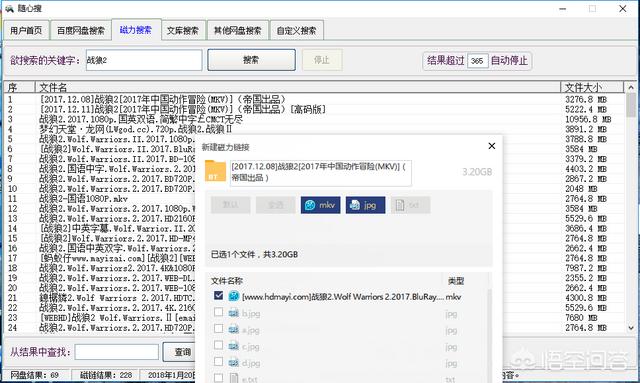Click the BT folder icon in dialog
The width and height of the screenshot is (640, 383).
[215, 171]
